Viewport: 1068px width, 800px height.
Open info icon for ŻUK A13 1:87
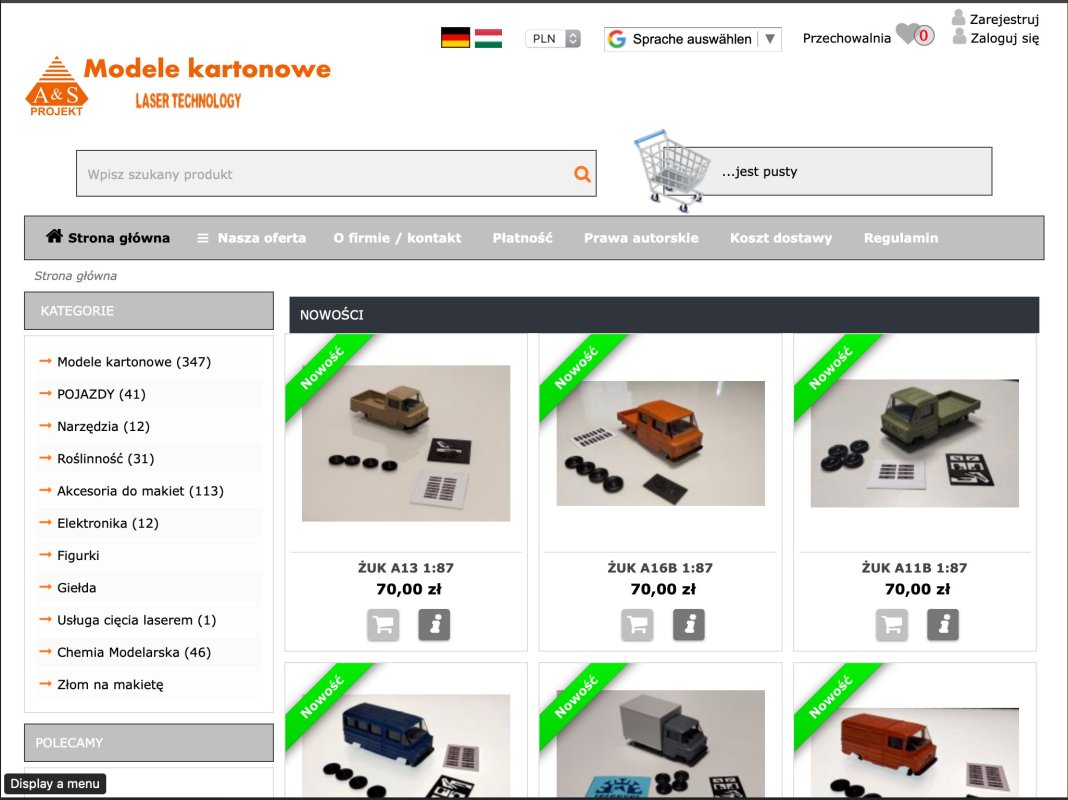[x=434, y=625]
